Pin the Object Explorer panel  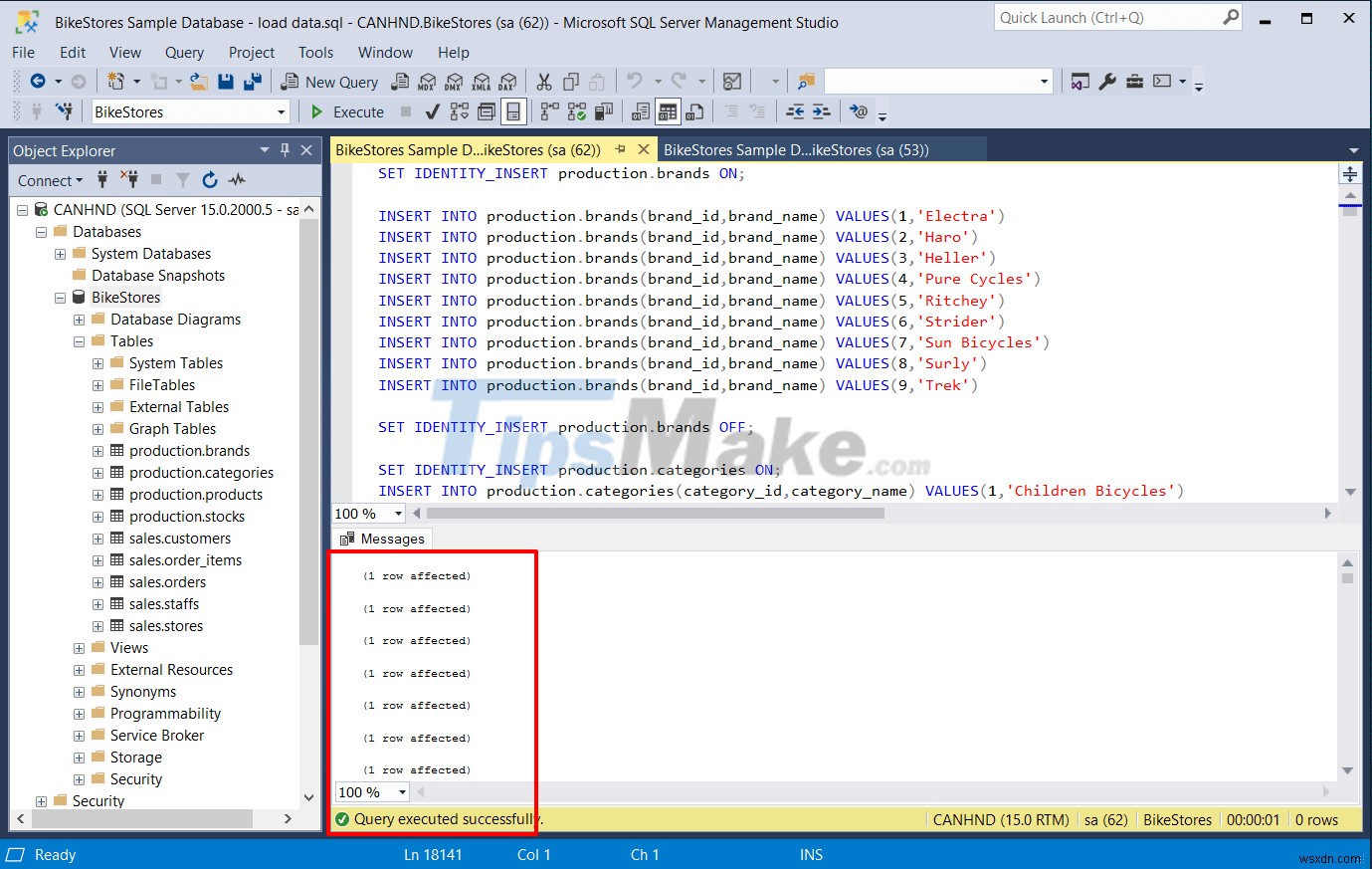click(284, 150)
